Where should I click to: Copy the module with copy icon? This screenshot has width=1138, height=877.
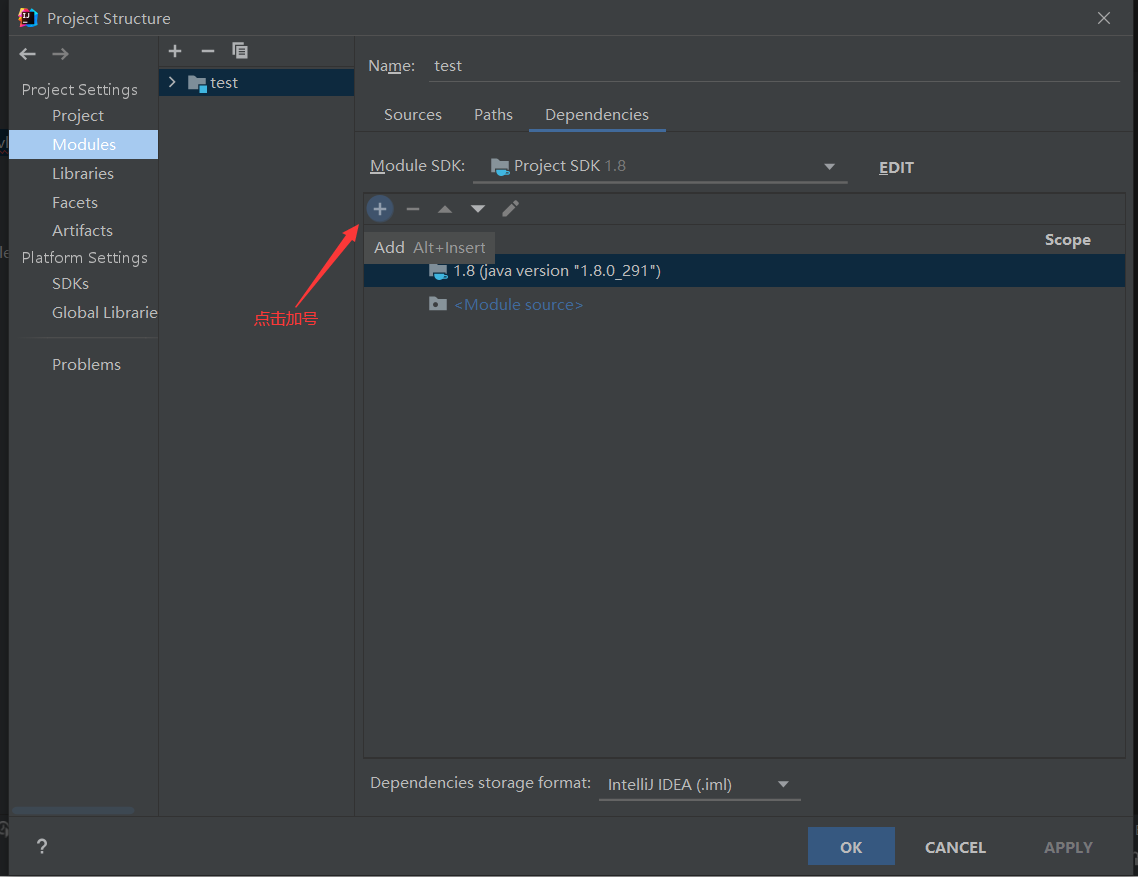pos(240,51)
